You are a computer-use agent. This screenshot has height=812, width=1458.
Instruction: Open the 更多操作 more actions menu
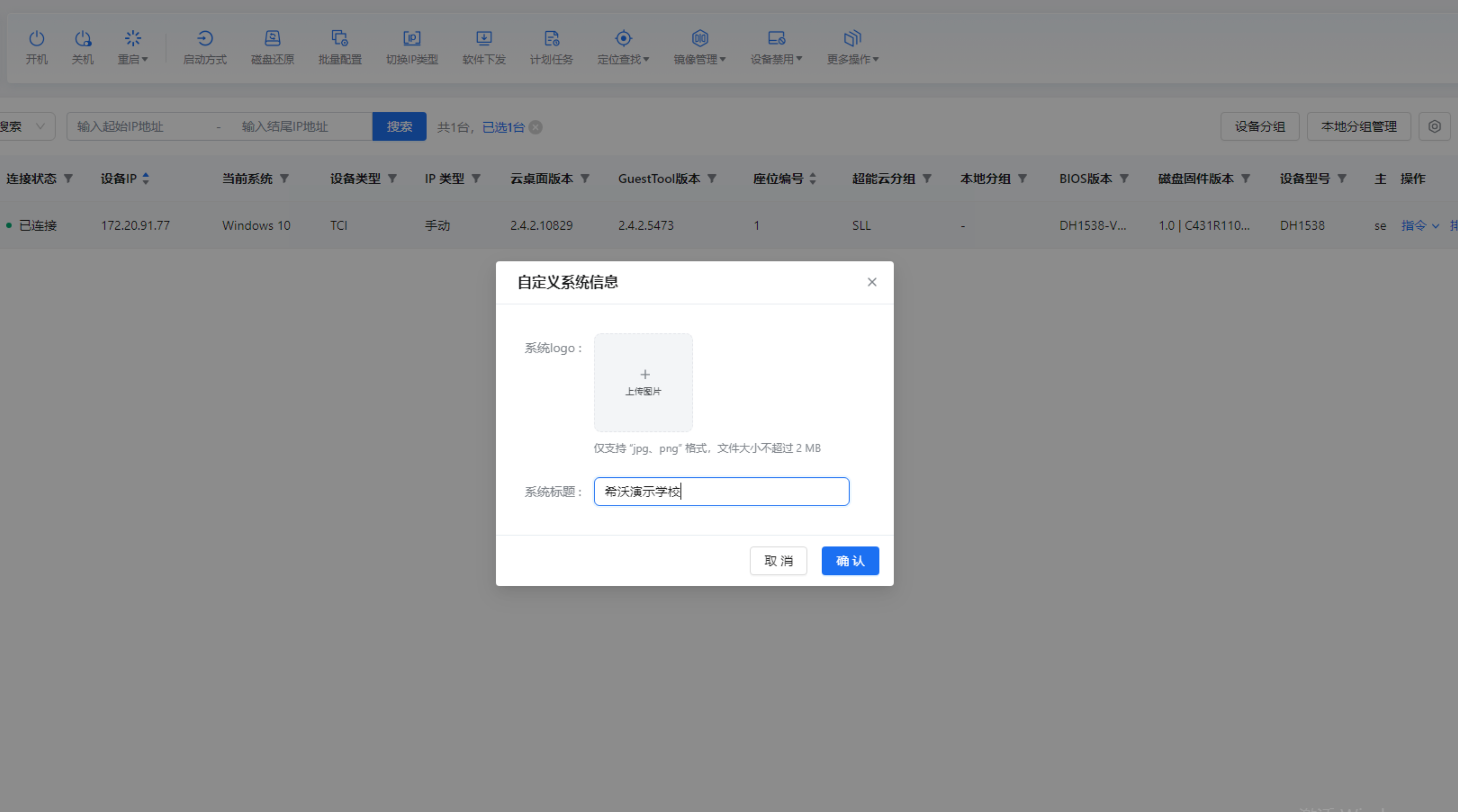(x=852, y=59)
